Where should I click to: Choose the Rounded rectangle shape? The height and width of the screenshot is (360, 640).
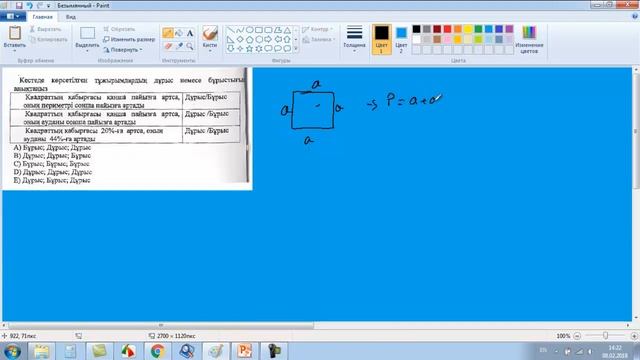pyautogui.click(x=268, y=30)
